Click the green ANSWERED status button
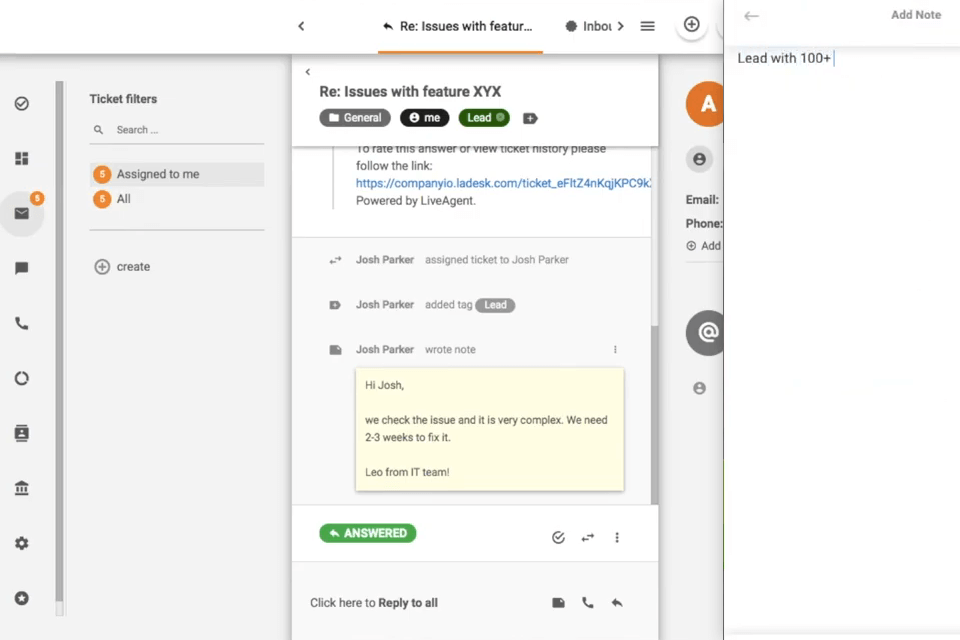960x640 pixels. [367, 533]
